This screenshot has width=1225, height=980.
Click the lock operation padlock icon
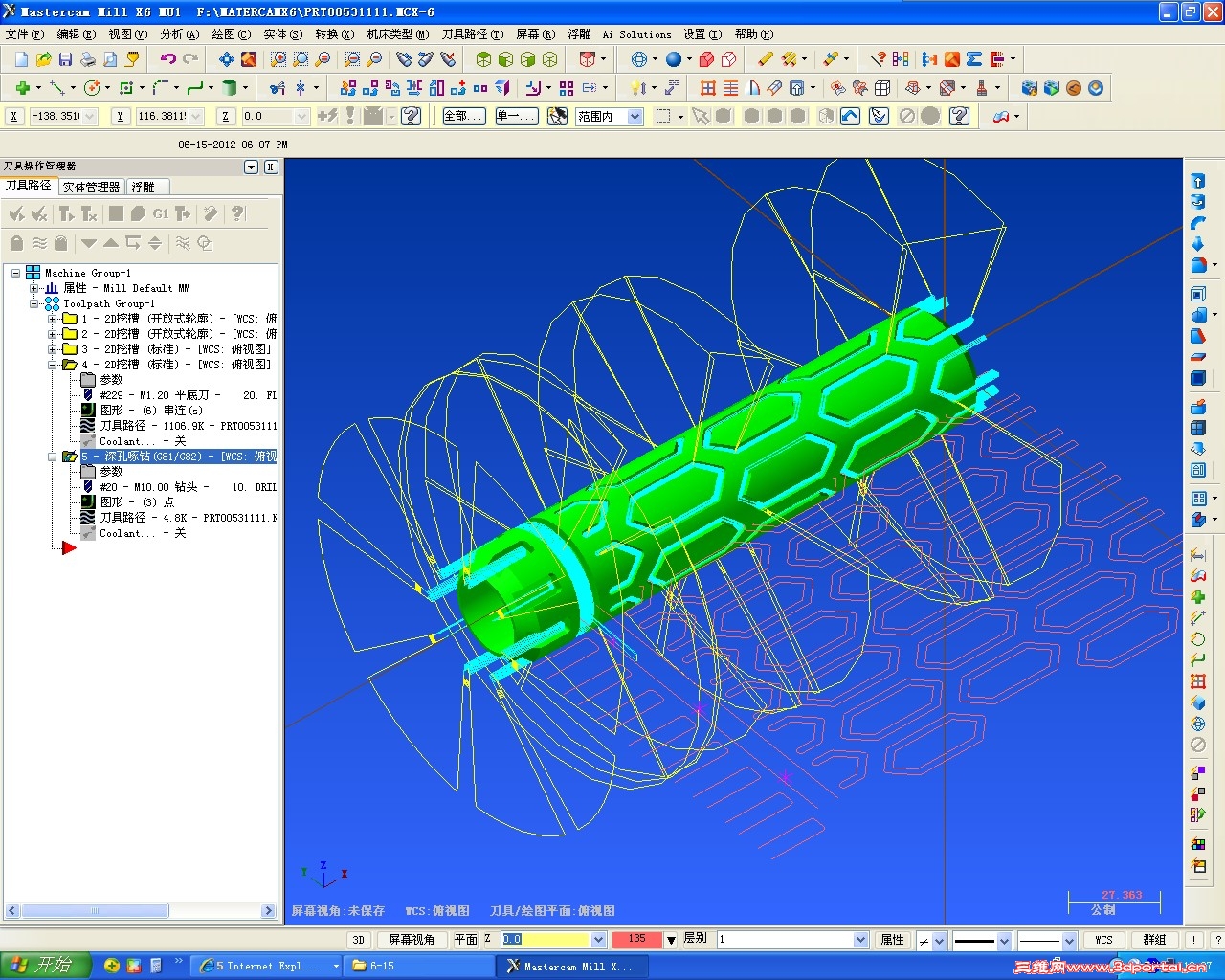(16, 243)
